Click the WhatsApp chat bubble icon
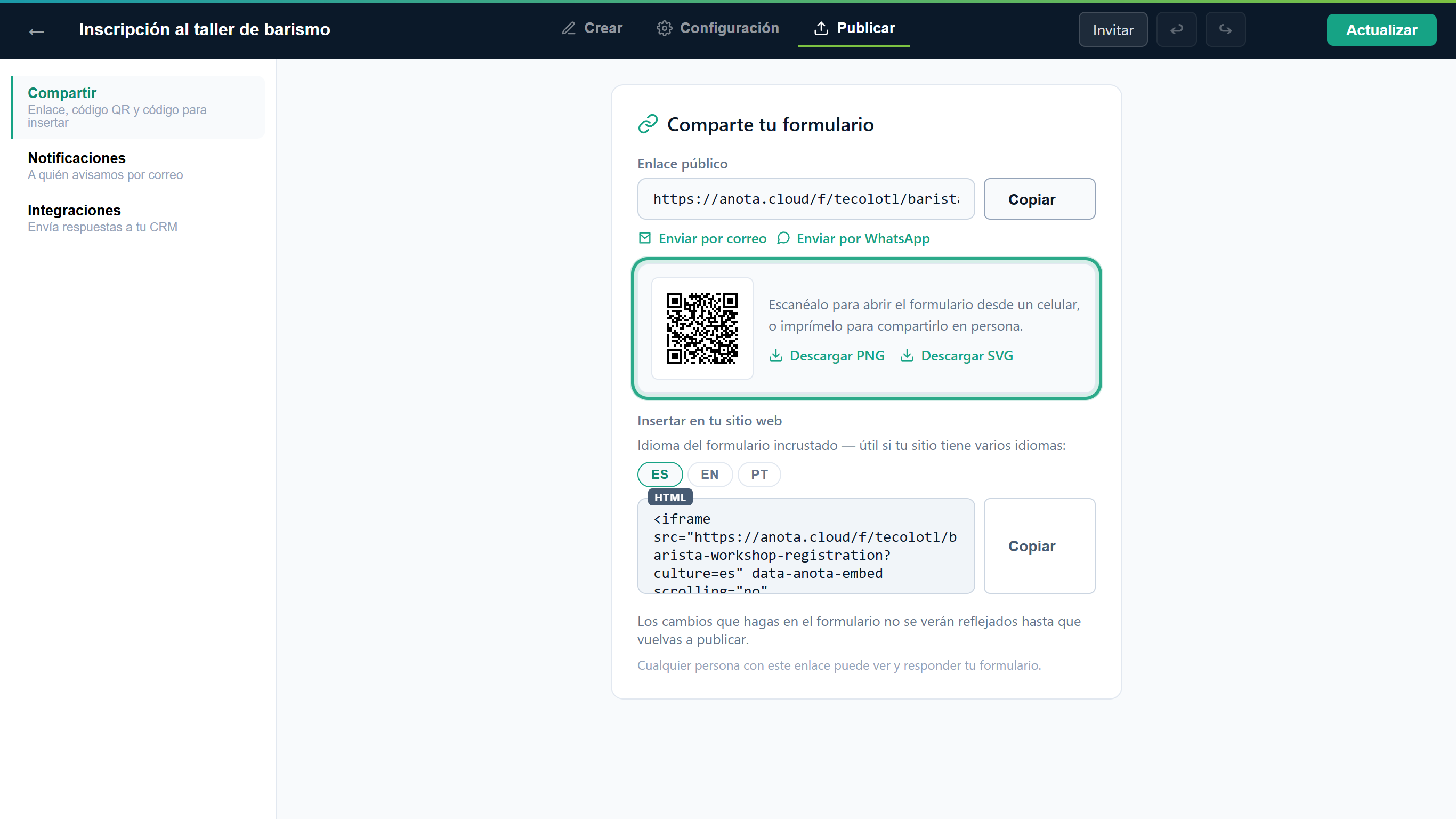This screenshot has width=1456, height=819. click(783, 238)
